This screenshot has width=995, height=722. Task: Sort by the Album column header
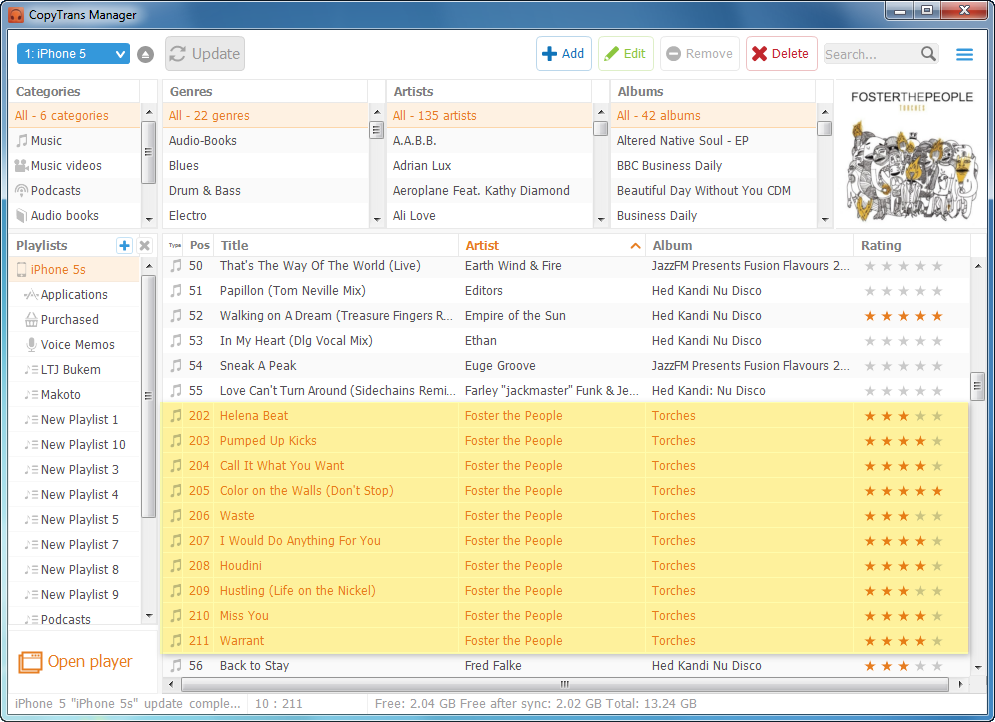tap(749, 246)
